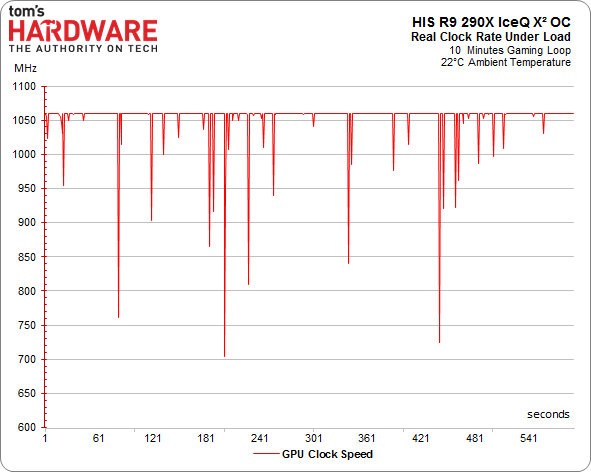Click the x-axis label '421'
Screen dimensions: 591x472
[x=421, y=438]
